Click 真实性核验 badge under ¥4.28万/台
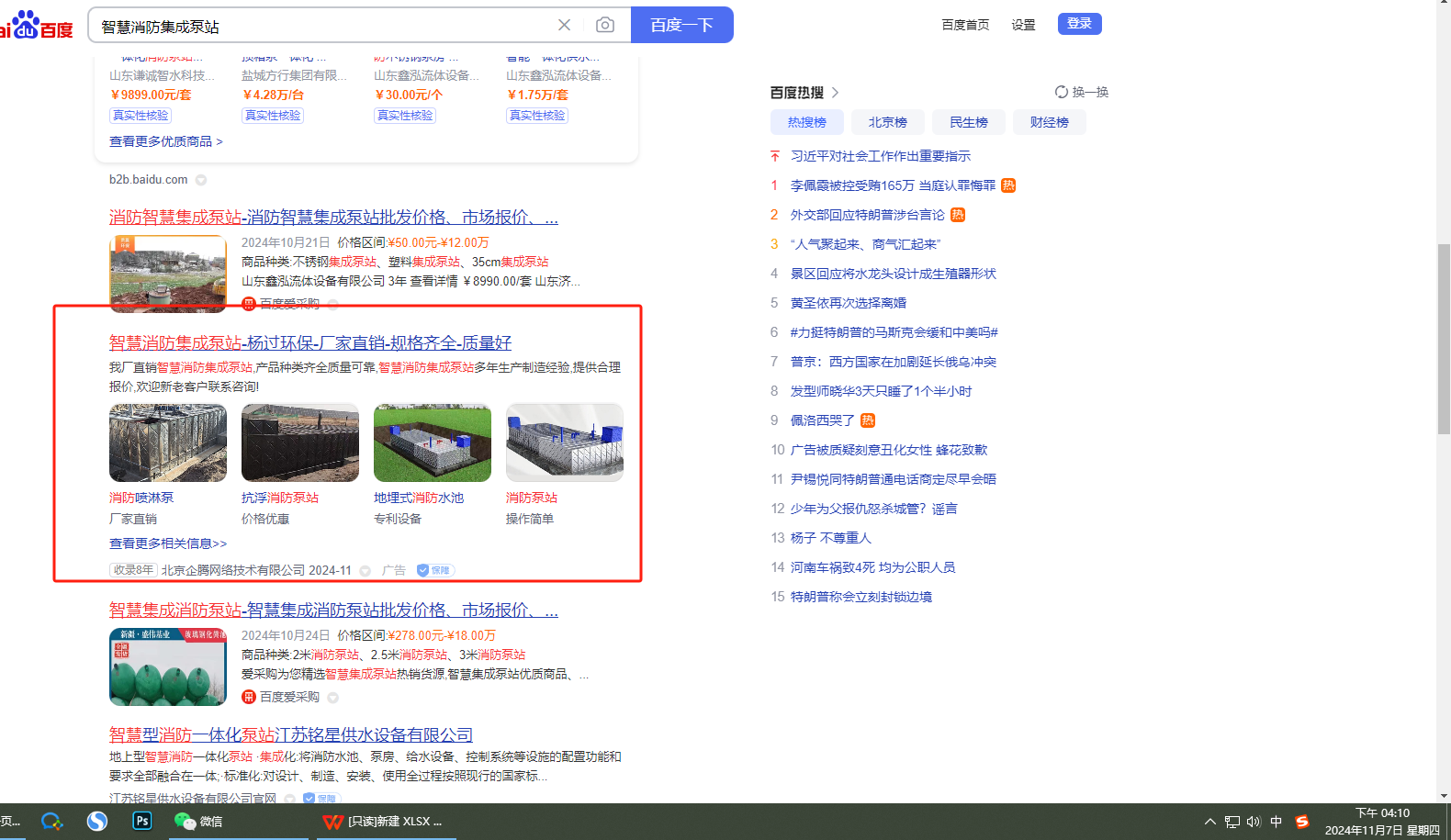This screenshot has width=1451, height=840. click(273, 116)
